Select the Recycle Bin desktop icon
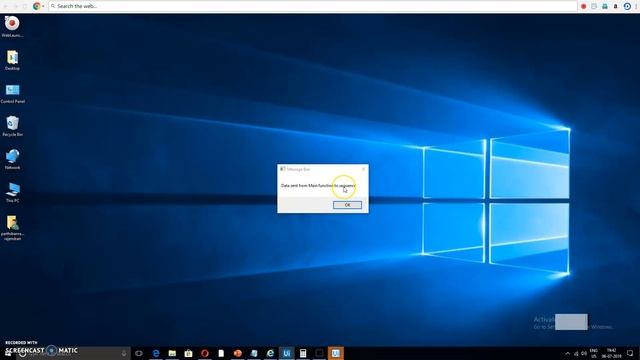 tap(12, 126)
